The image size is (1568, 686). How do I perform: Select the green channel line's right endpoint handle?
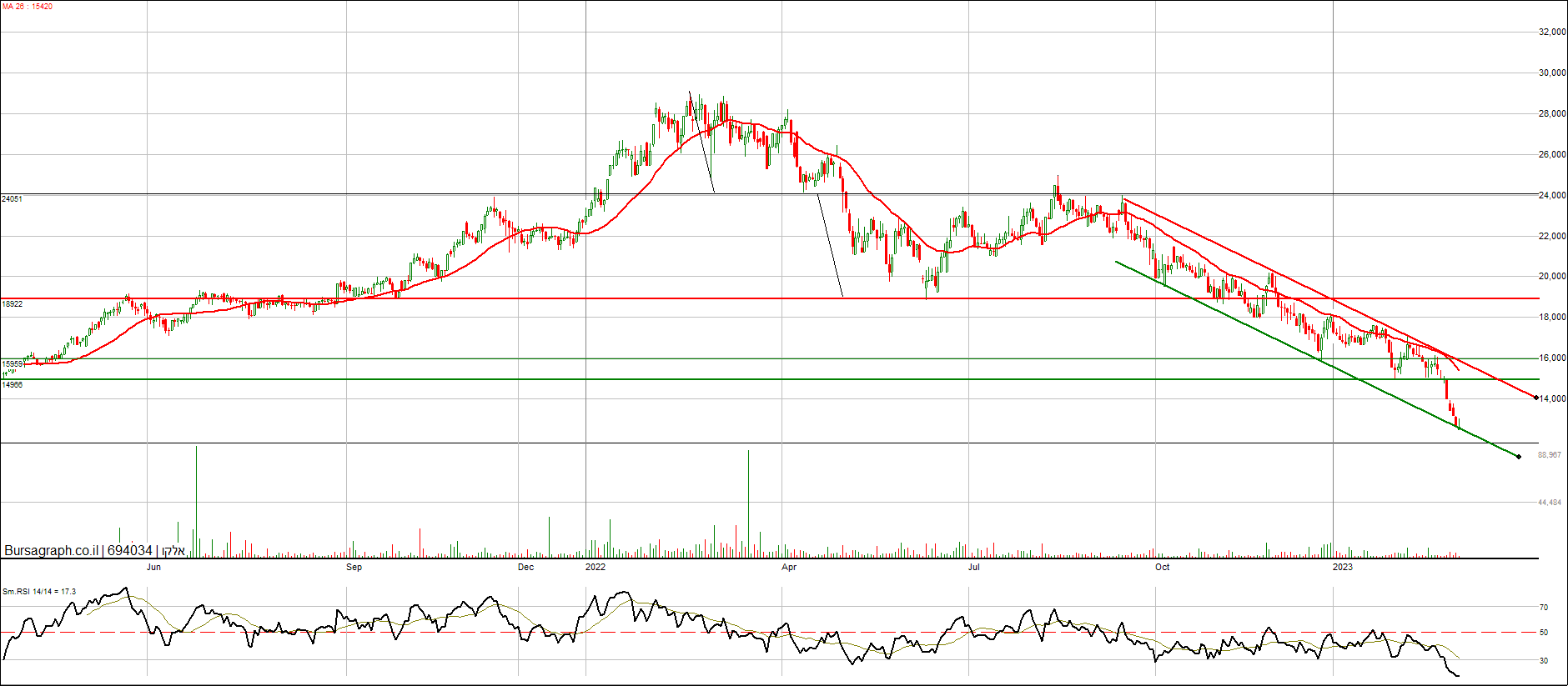1519,457
